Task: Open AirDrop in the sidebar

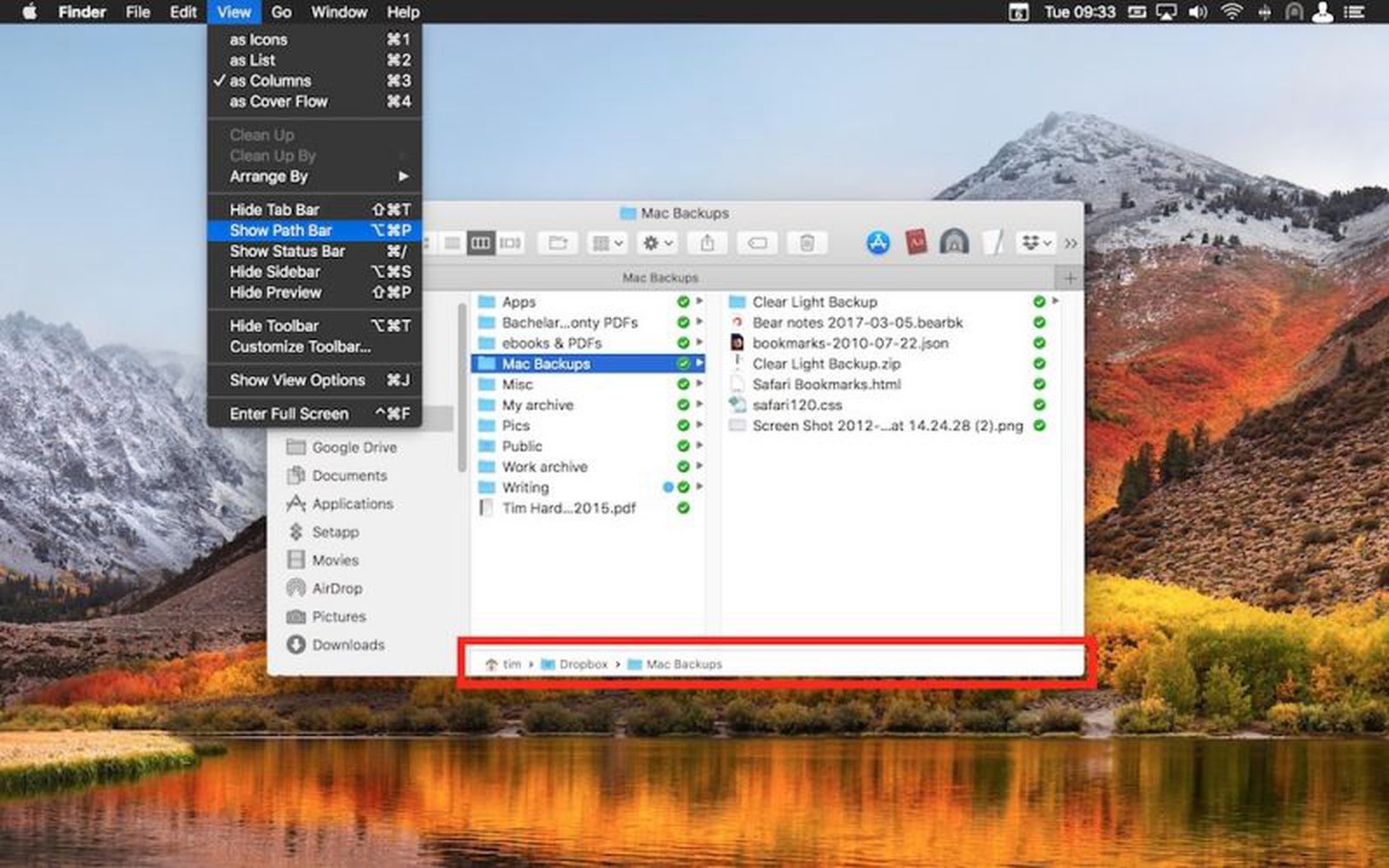Action: coord(336,589)
